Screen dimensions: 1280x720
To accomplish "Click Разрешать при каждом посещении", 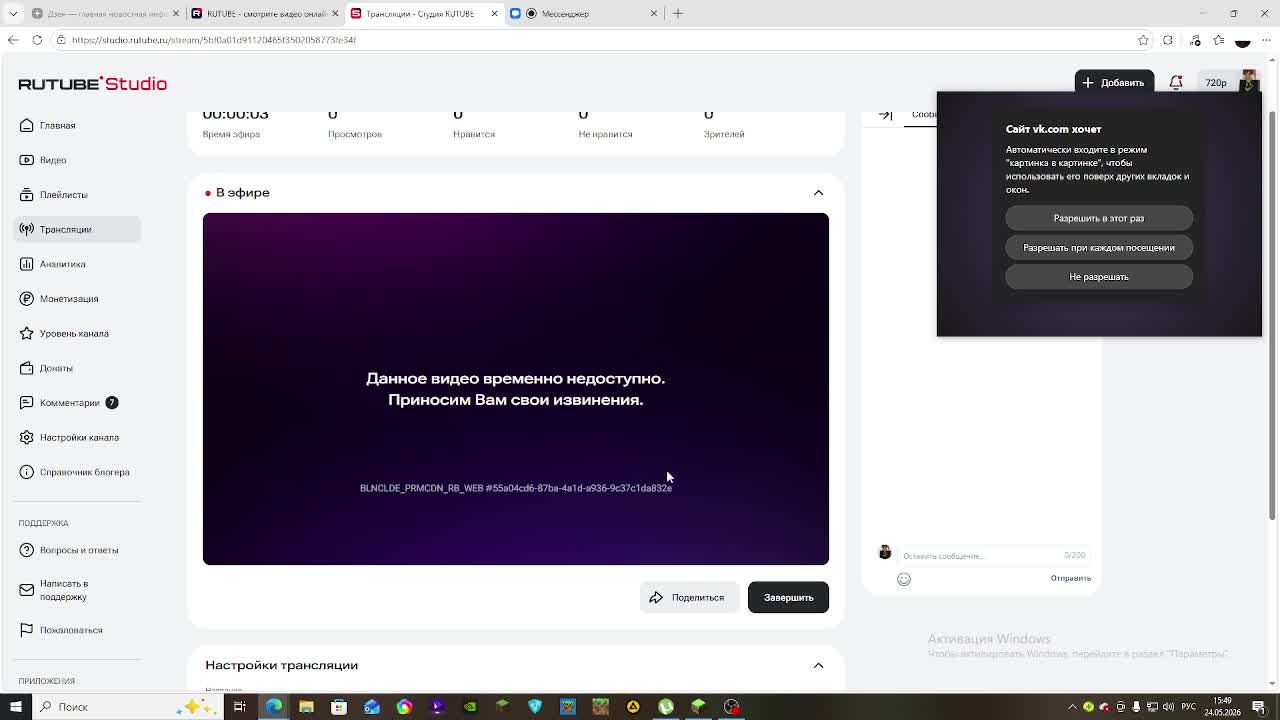I will (x=1099, y=247).
